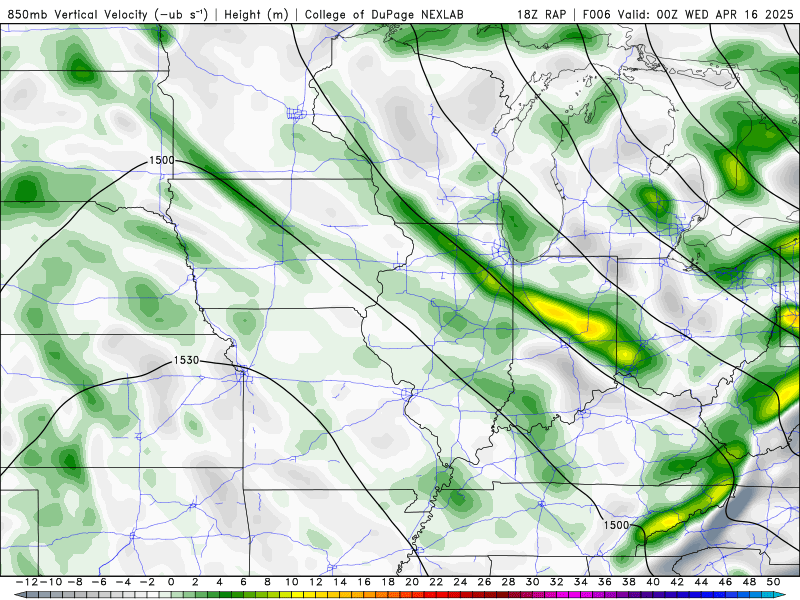Click the 38 value on the color scale
Screen dimensions: 800x600
(x=629, y=582)
